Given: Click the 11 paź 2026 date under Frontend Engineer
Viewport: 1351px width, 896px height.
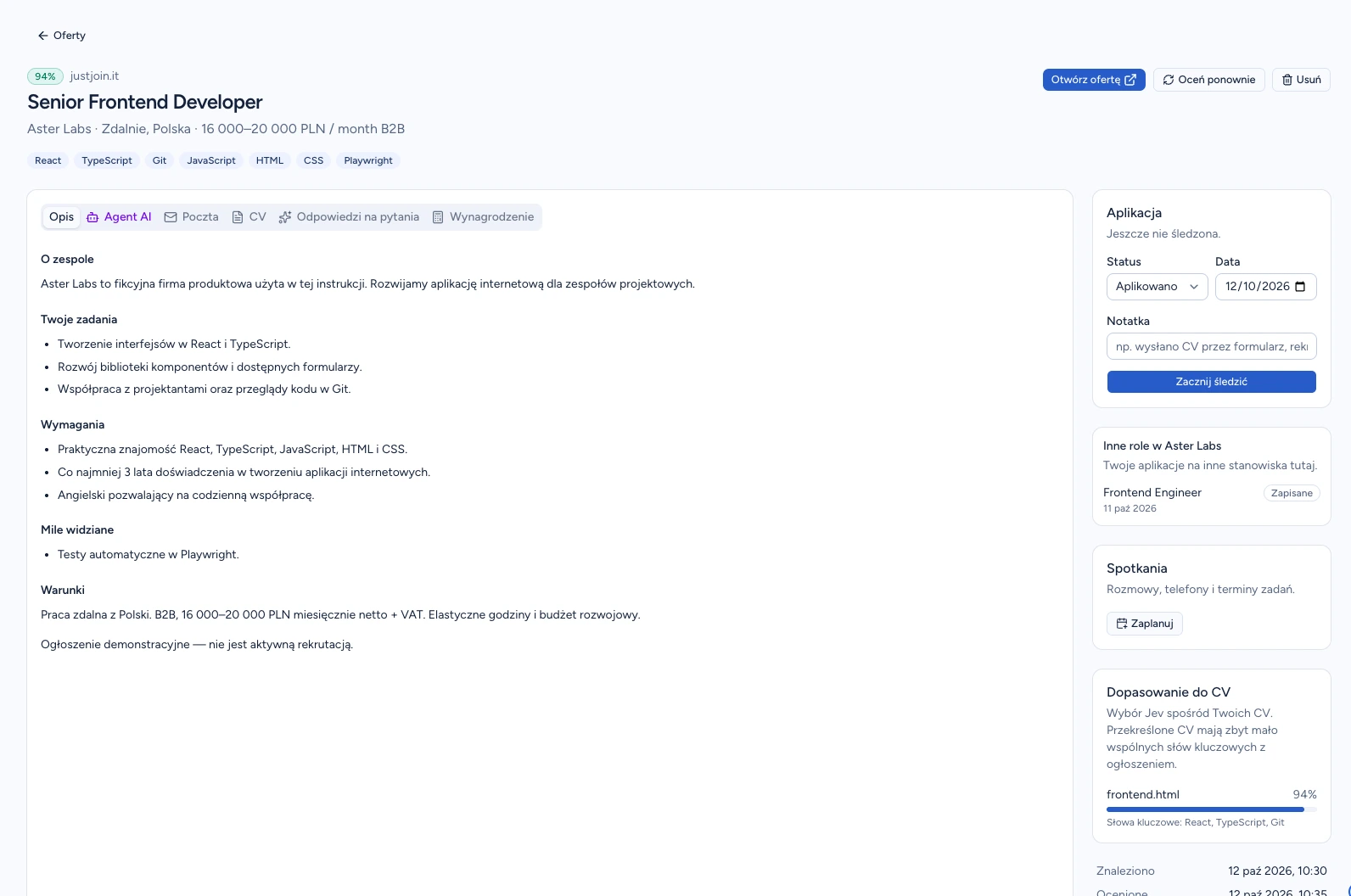Looking at the screenshot, I should point(1130,509).
